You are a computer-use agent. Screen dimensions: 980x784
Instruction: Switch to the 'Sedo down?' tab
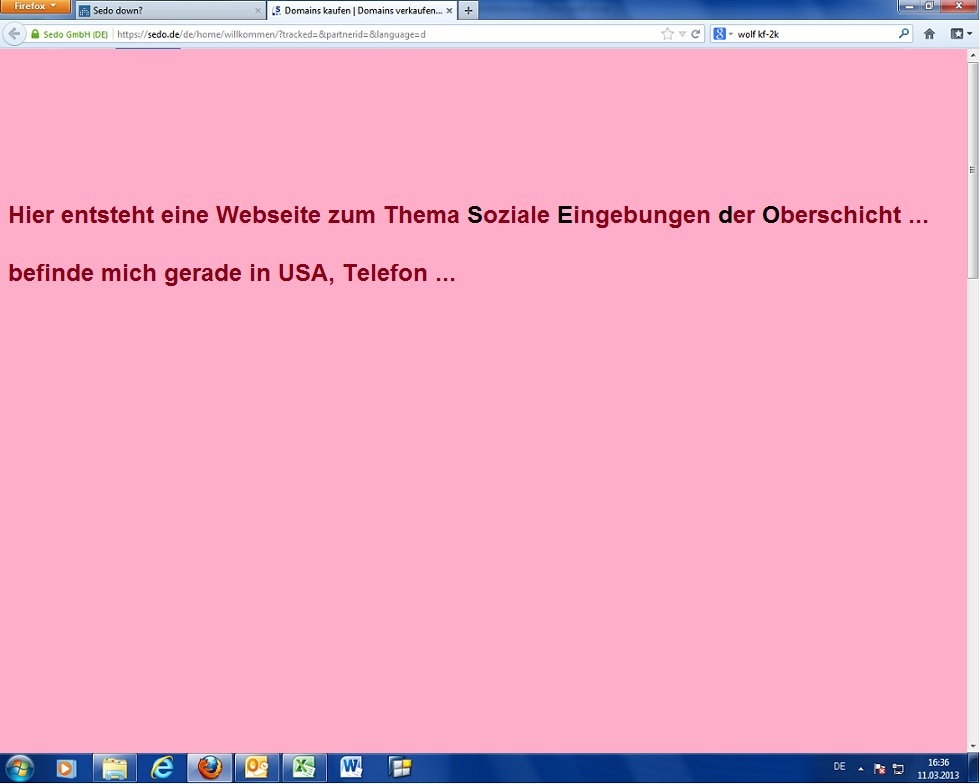pyautogui.click(x=170, y=11)
